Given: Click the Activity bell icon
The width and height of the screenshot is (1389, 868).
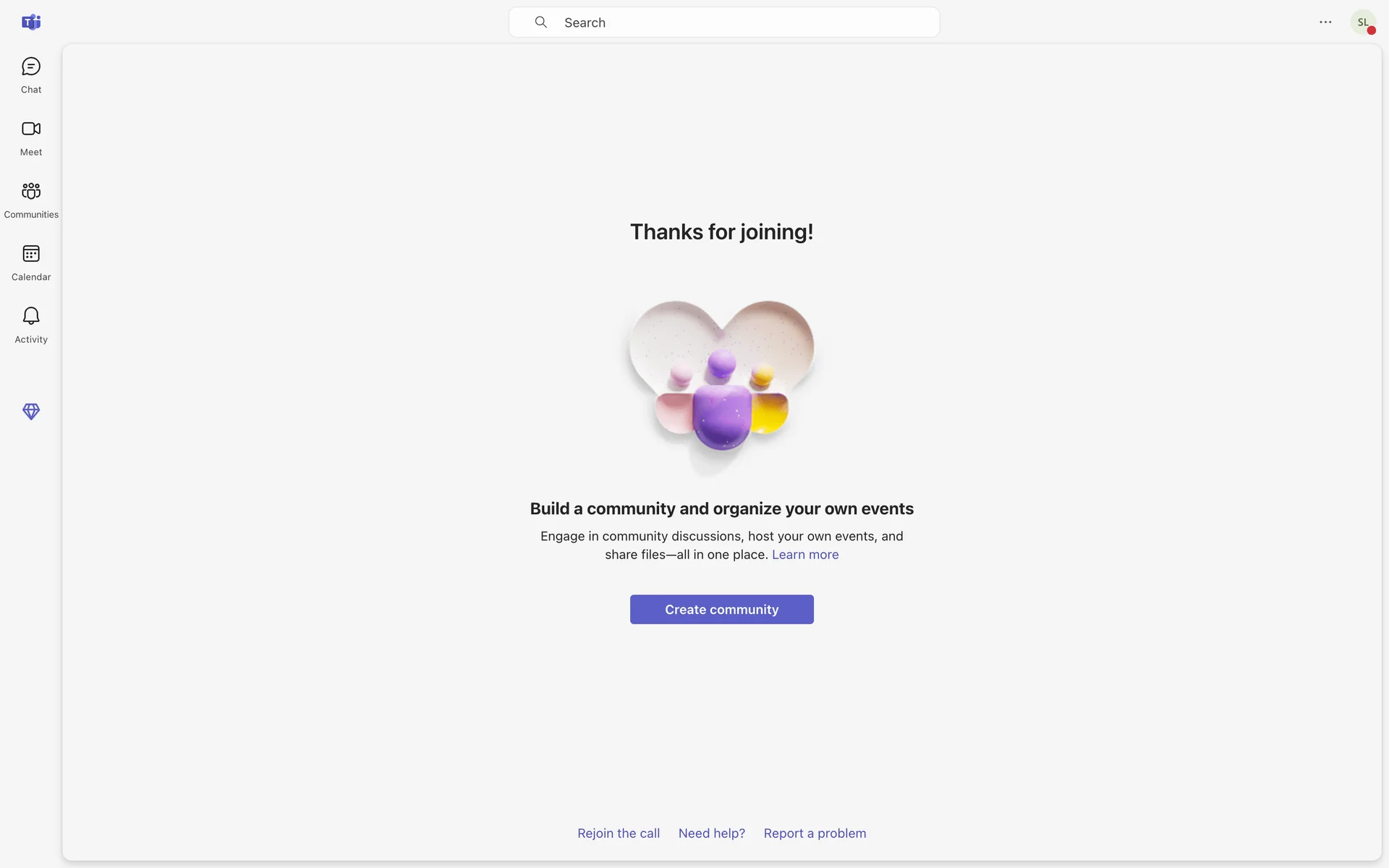Looking at the screenshot, I should coord(31,316).
